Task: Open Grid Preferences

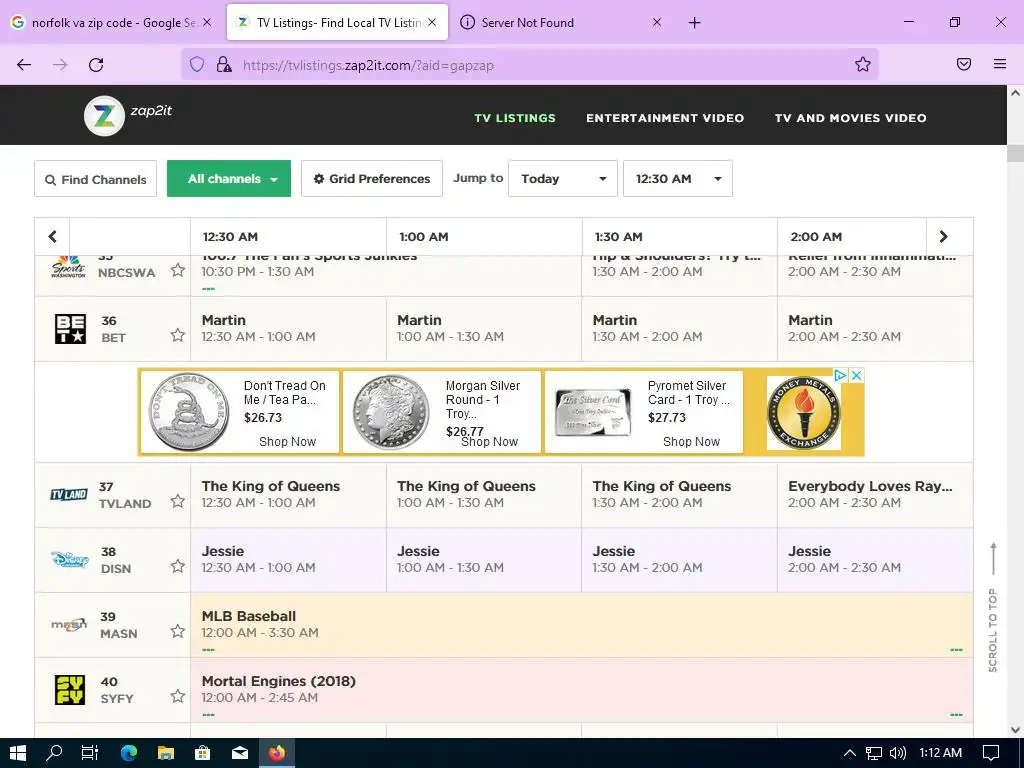Action: tap(372, 179)
